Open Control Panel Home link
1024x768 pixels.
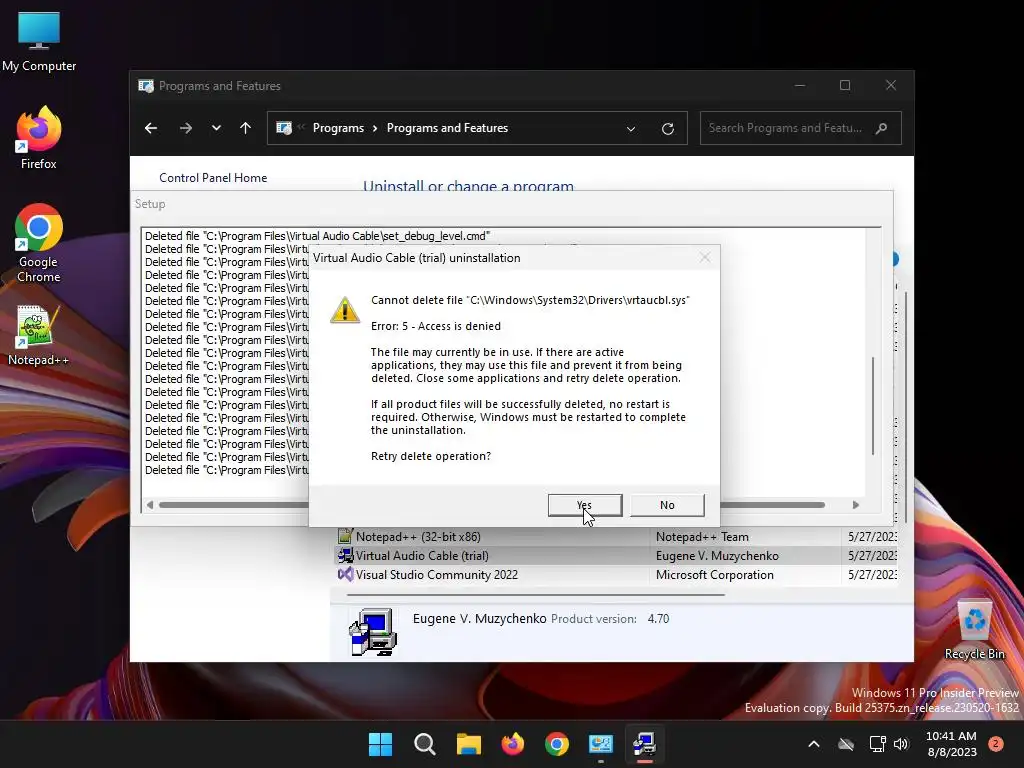[213, 178]
